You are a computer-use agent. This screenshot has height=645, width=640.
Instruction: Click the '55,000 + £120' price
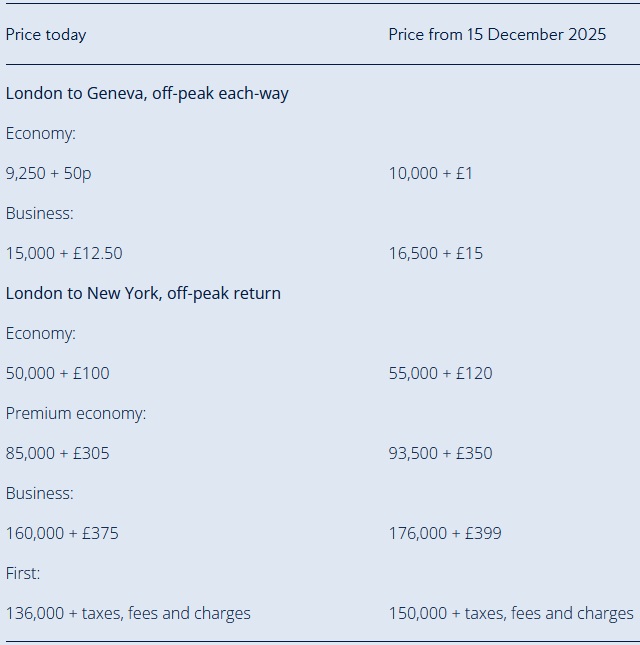click(441, 374)
